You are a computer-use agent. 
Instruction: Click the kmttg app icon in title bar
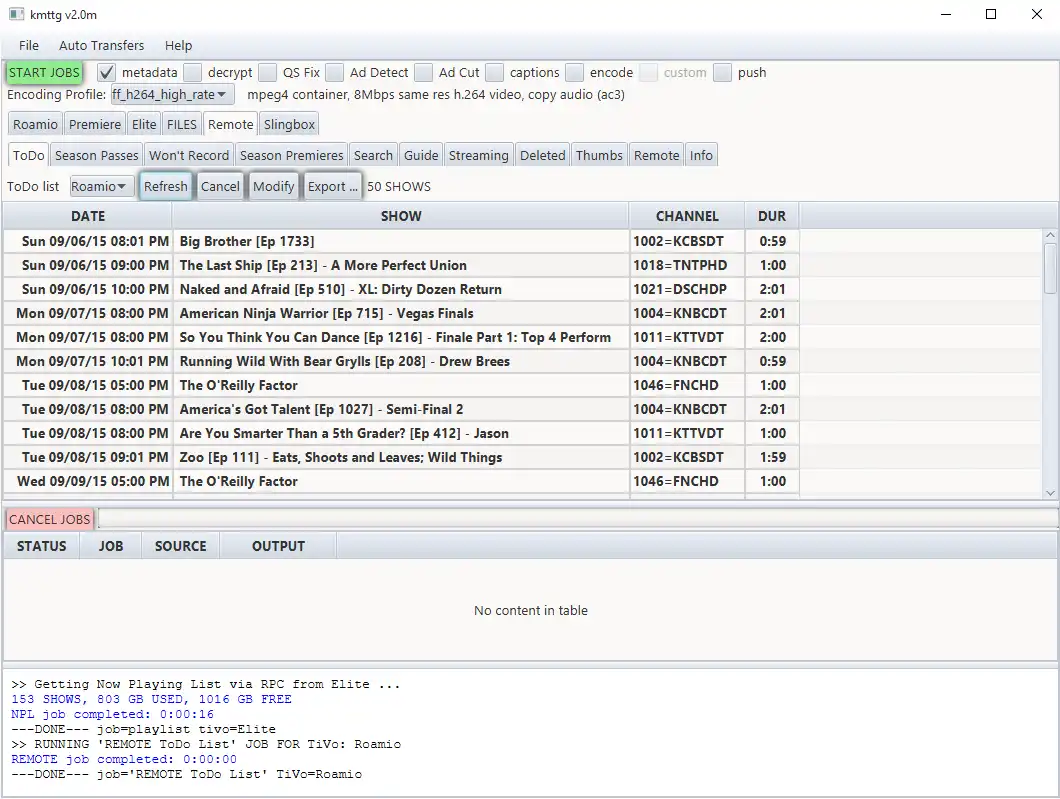coord(16,15)
